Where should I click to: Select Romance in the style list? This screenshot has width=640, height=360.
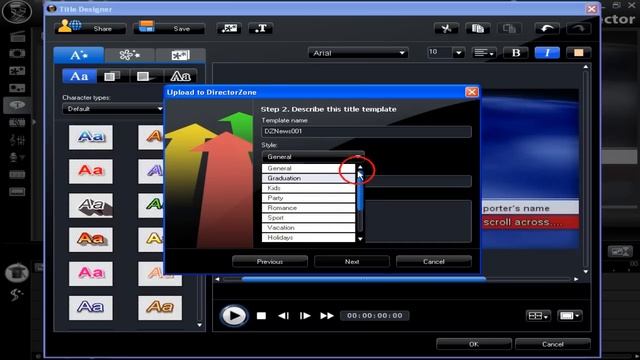pyautogui.click(x=308, y=208)
